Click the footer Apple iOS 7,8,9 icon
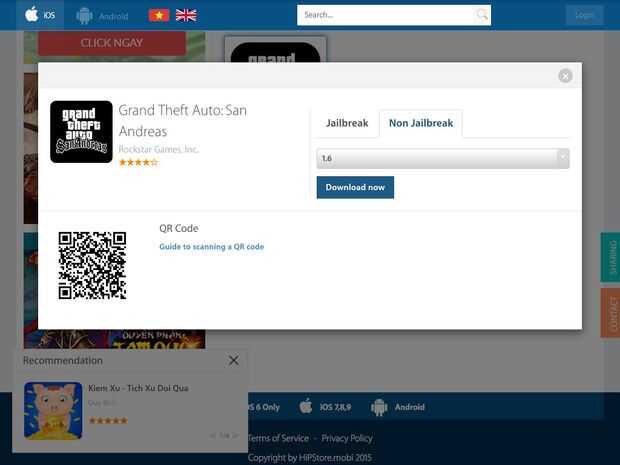This screenshot has height=465, width=620. (x=306, y=406)
